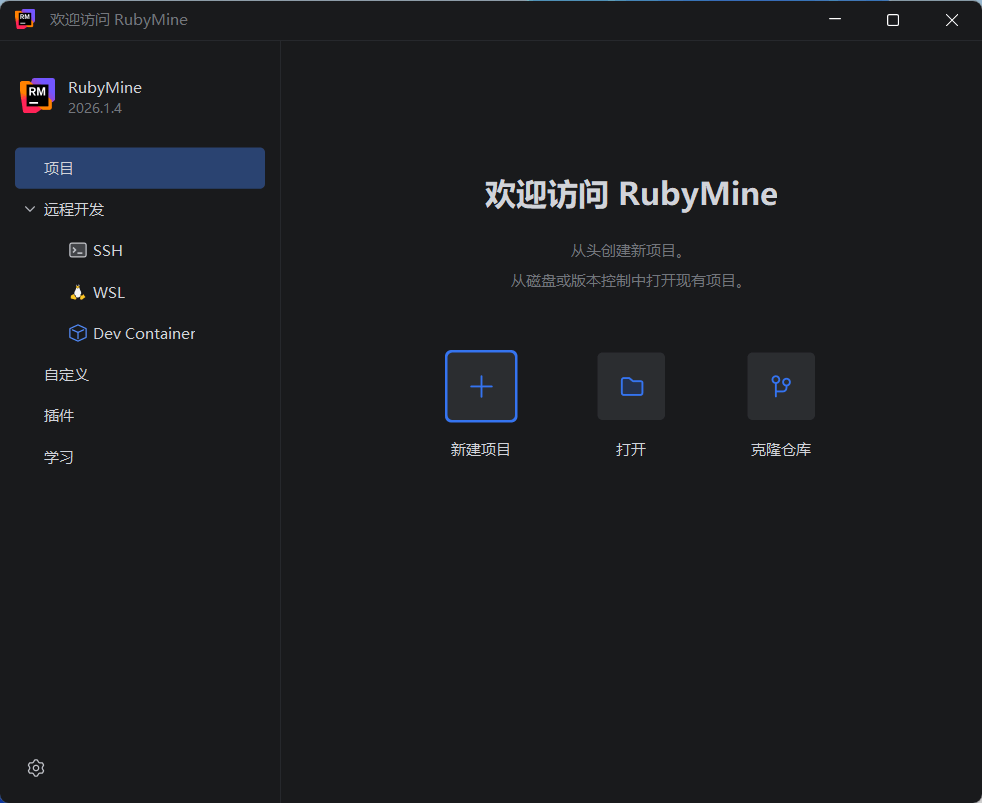Collapse the 远程开发 section chevron
The image size is (982, 803).
(x=29, y=209)
